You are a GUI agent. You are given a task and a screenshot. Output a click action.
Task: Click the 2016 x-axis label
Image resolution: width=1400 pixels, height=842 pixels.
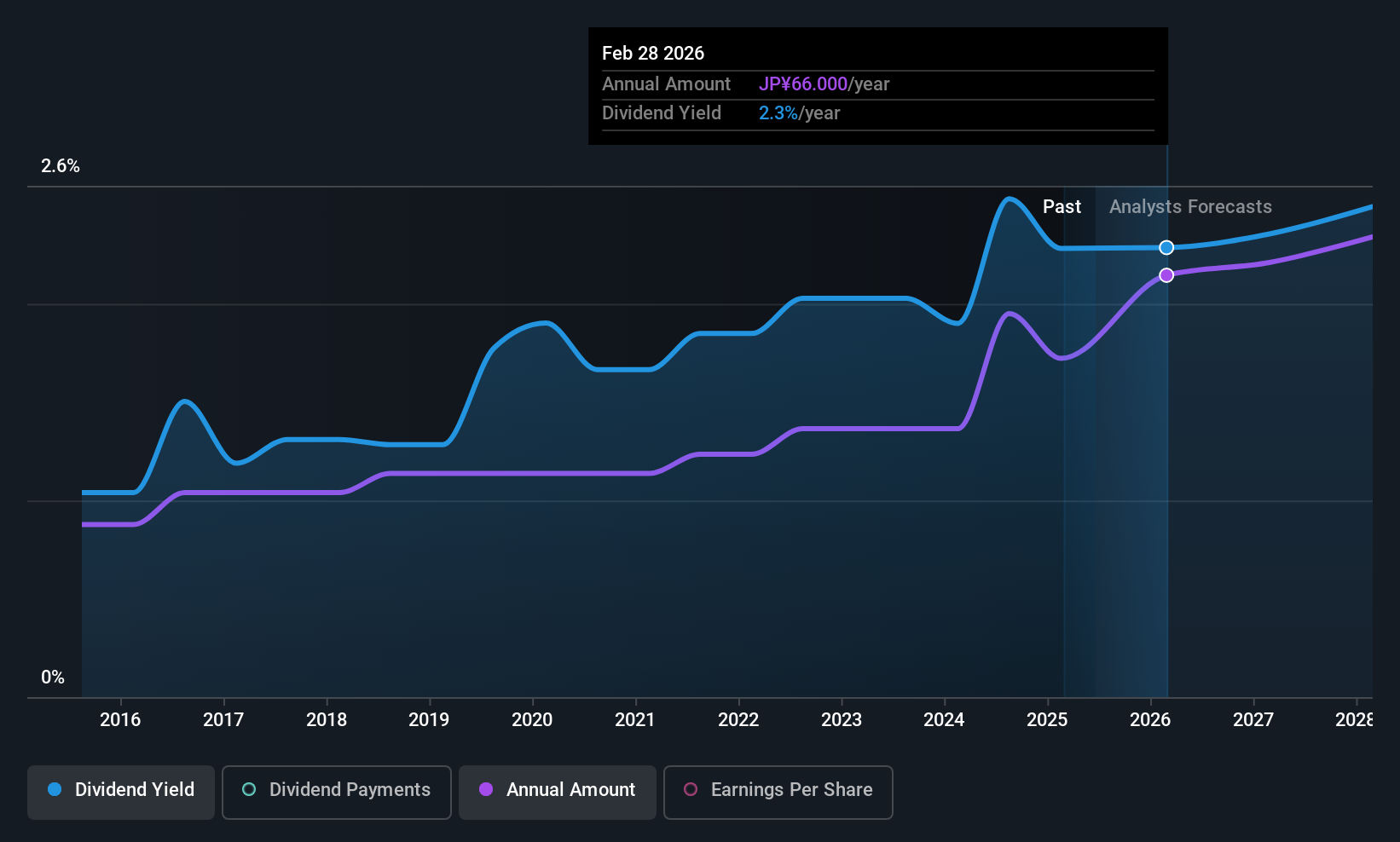[120, 720]
